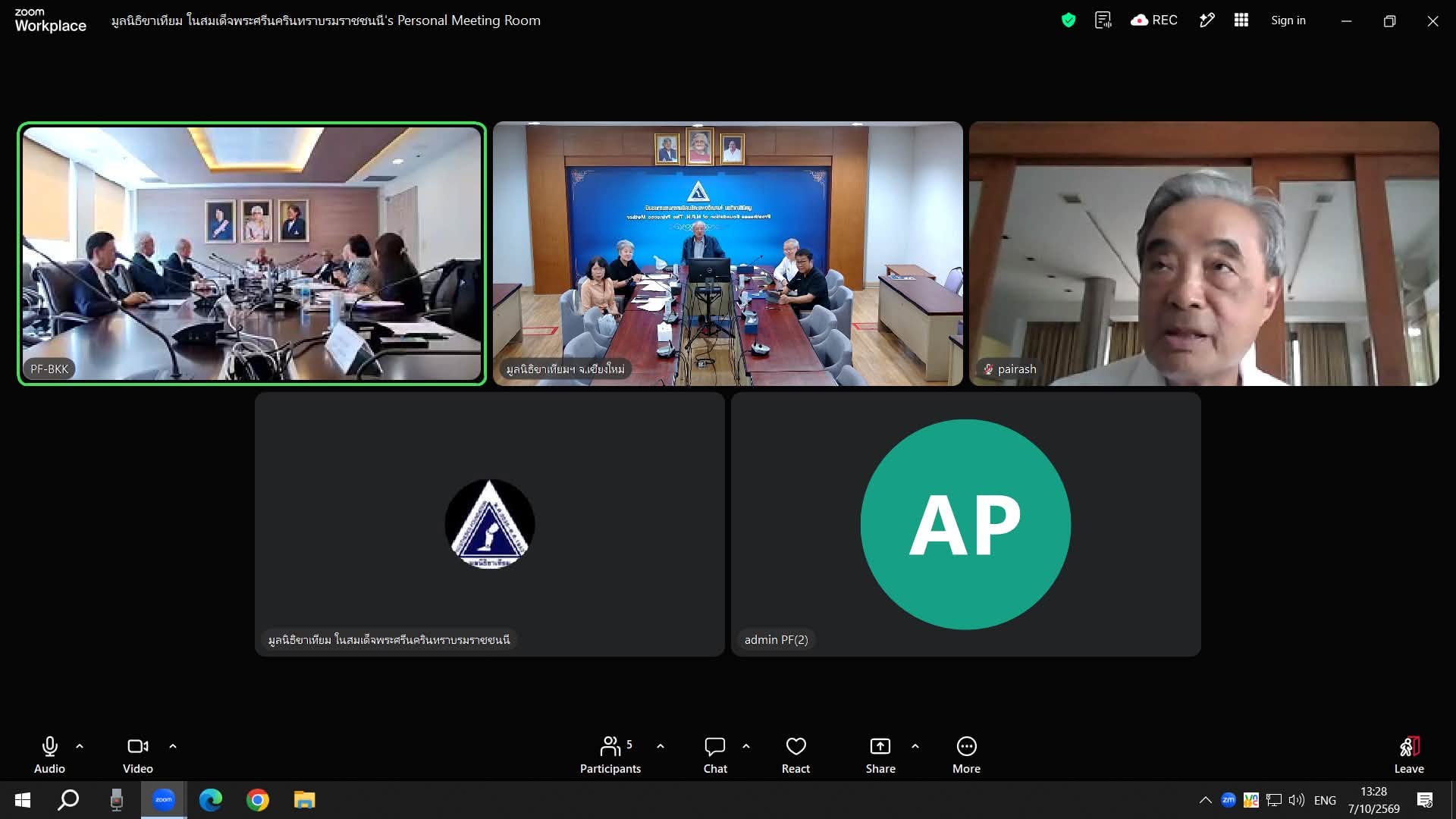Expand the Chat options arrow
Image resolution: width=1456 pixels, height=819 pixels.
[x=746, y=746]
